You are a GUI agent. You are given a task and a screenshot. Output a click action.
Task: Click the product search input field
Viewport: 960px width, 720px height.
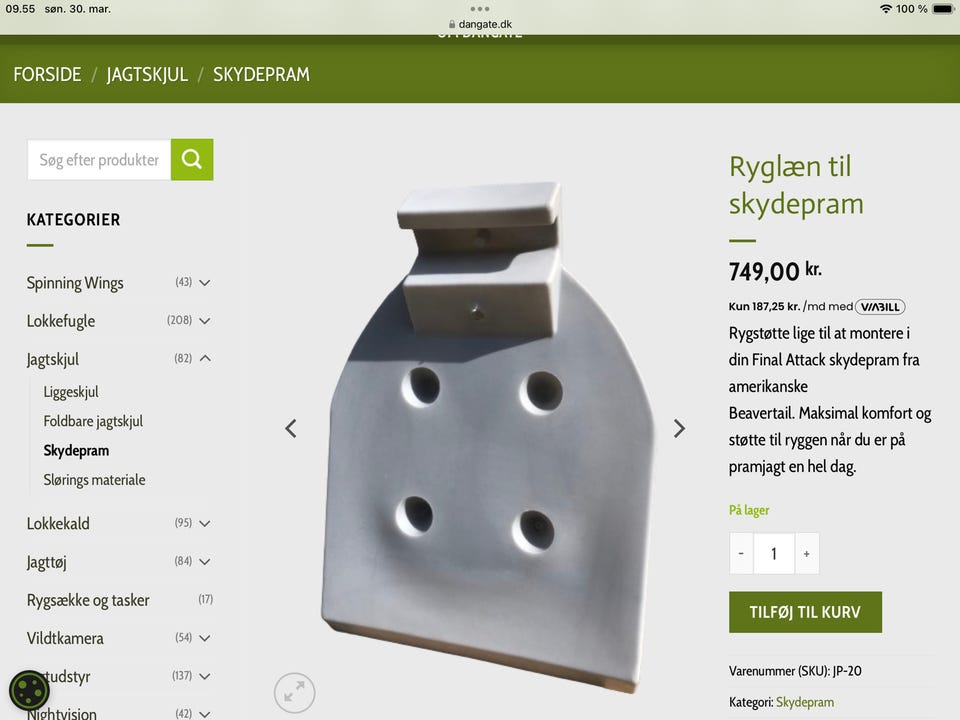(x=99, y=160)
